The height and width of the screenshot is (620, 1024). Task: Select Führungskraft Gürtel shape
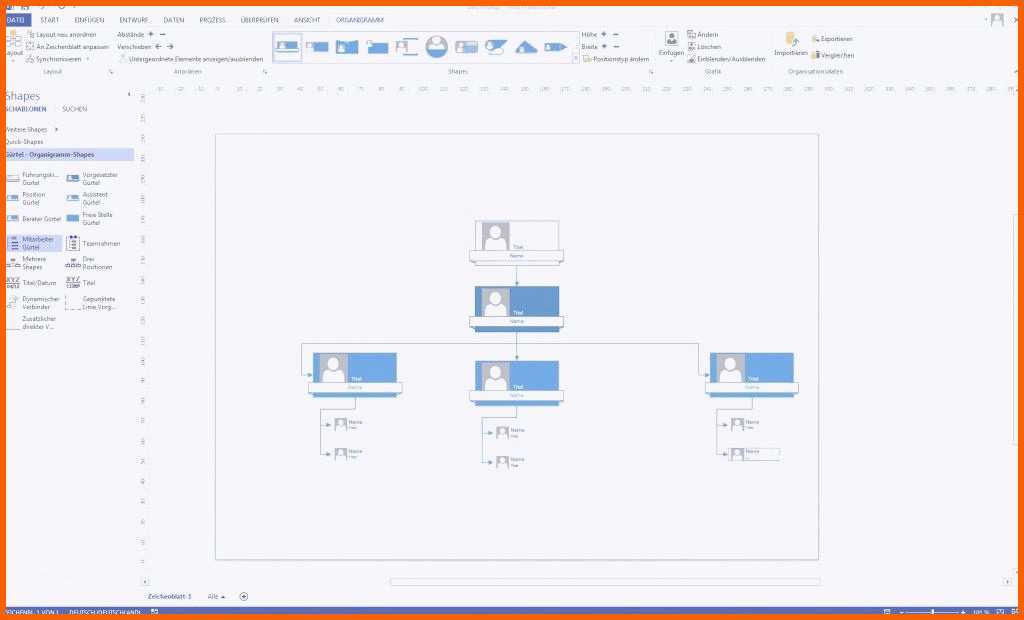[33, 179]
